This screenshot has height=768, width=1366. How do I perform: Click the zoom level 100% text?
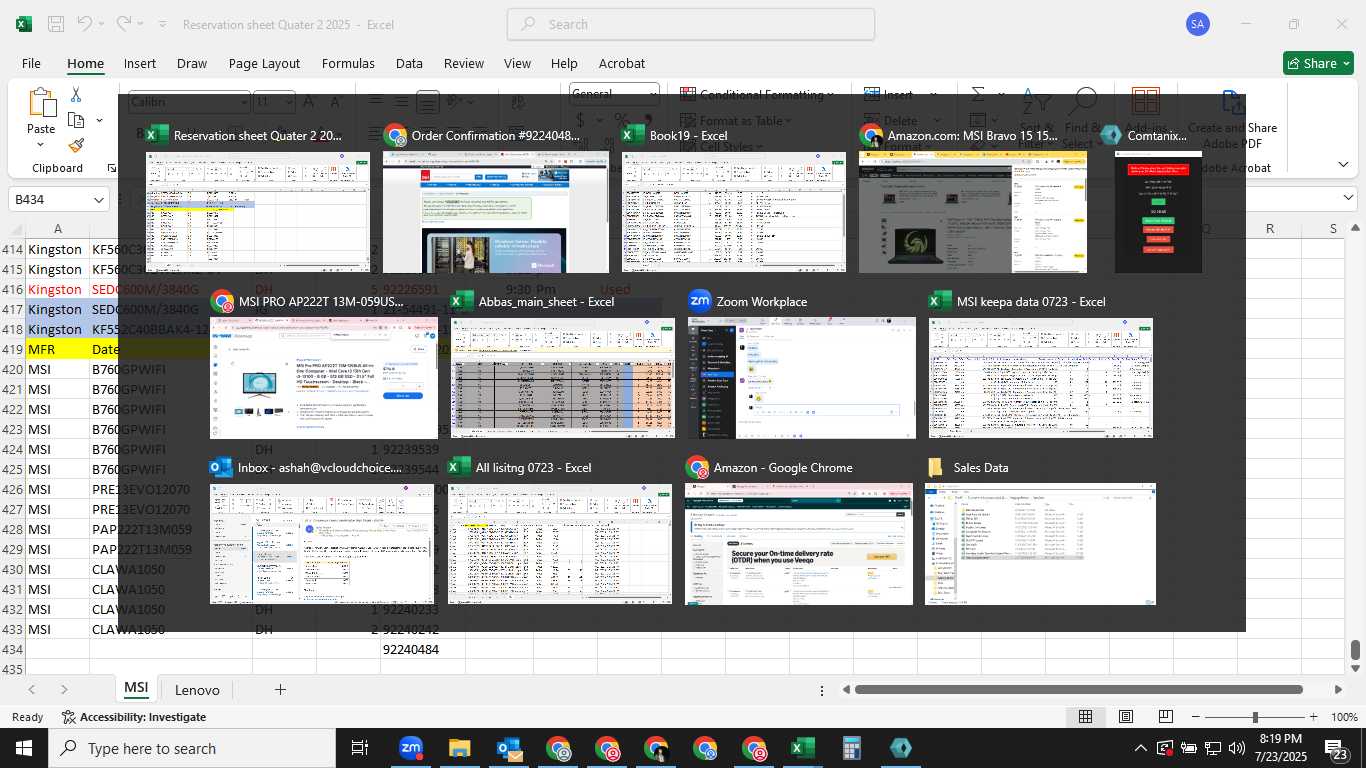pyautogui.click(x=1345, y=717)
